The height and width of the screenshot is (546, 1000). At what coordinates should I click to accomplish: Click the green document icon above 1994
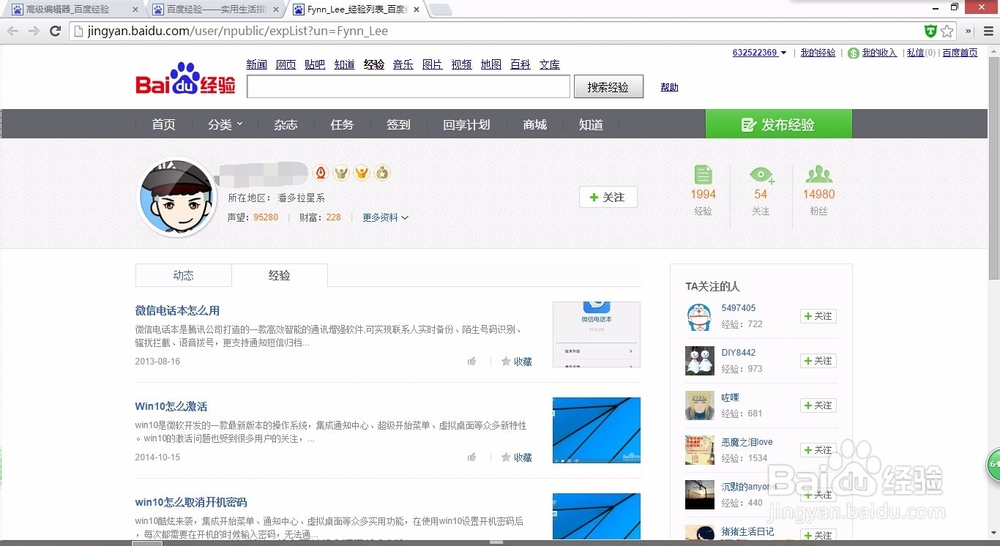click(703, 174)
